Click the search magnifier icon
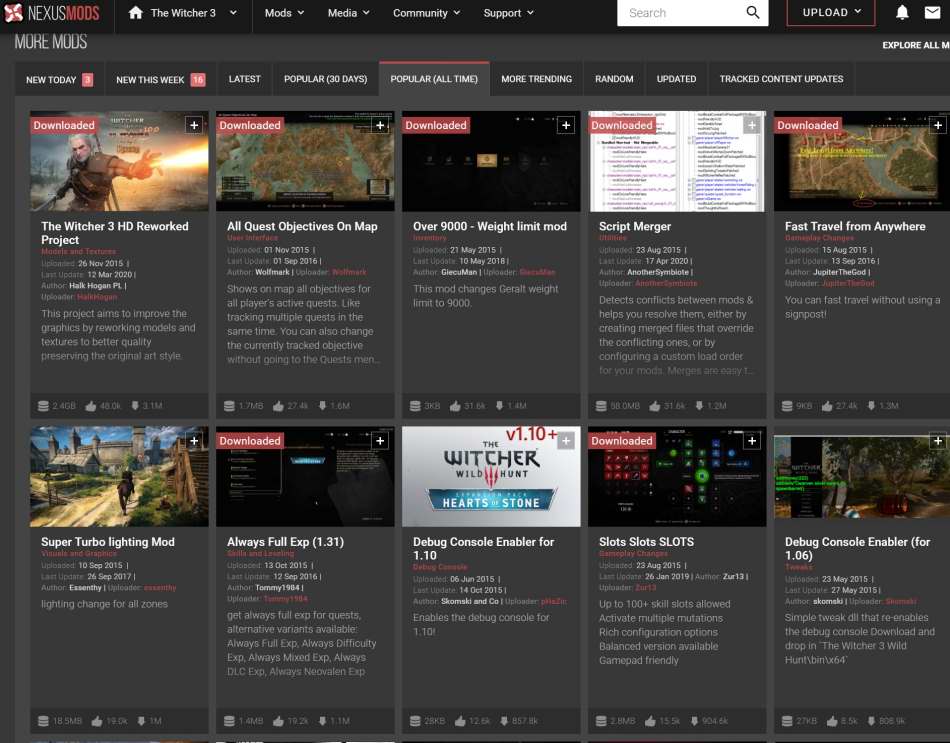 pos(752,13)
